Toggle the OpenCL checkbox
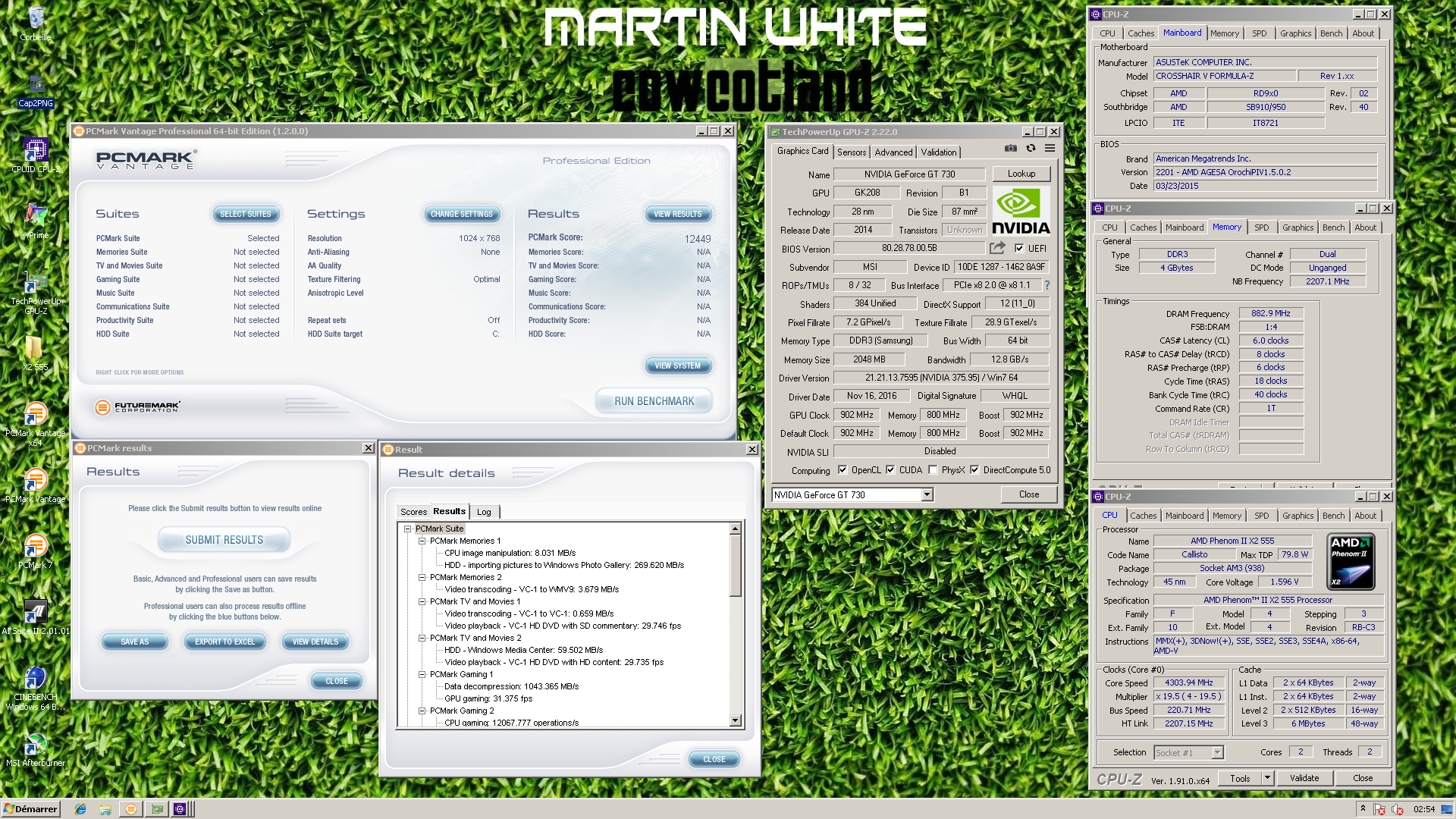 point(843,470)
